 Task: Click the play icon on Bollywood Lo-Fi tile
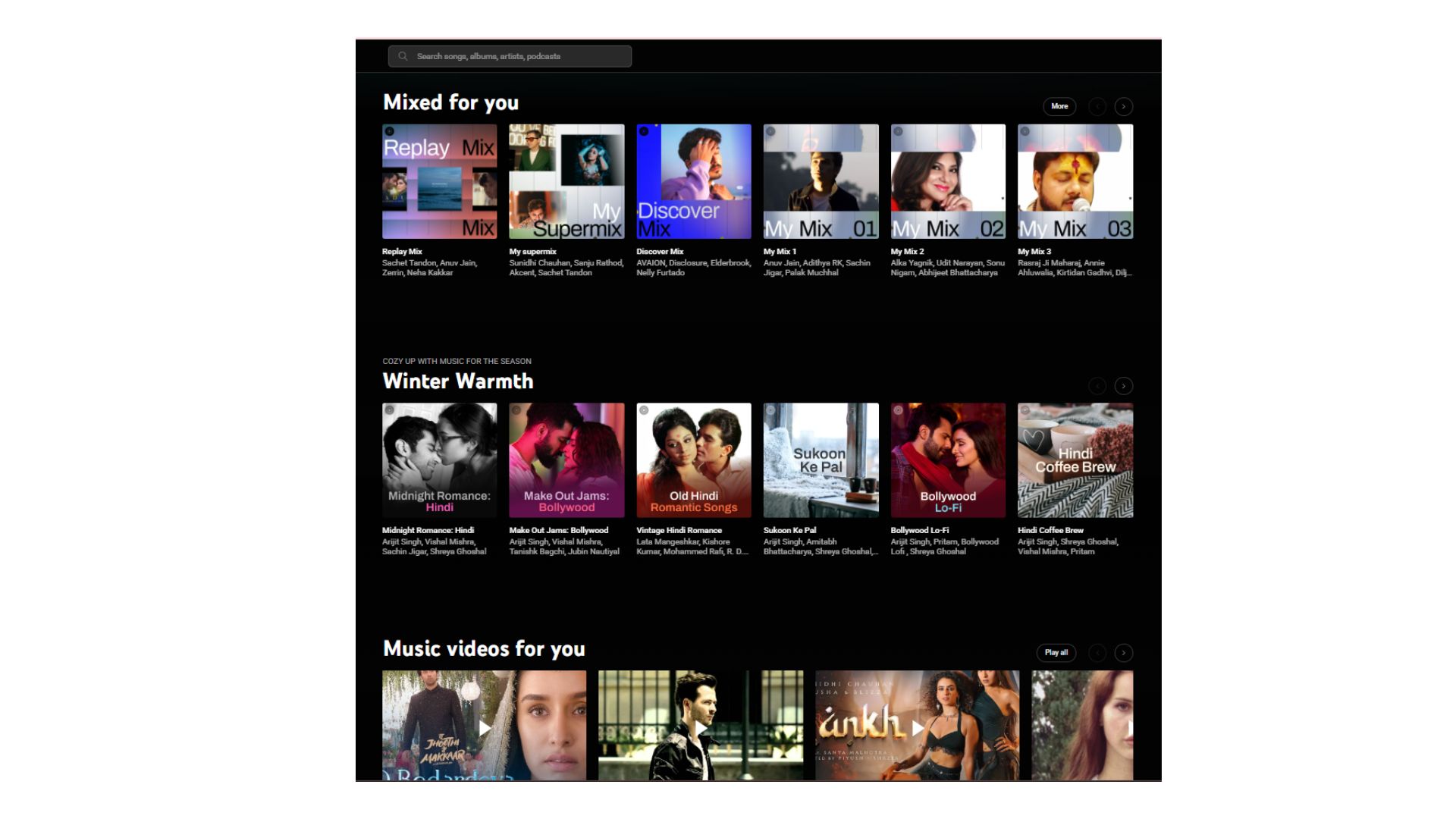click(x=899, y=409)
